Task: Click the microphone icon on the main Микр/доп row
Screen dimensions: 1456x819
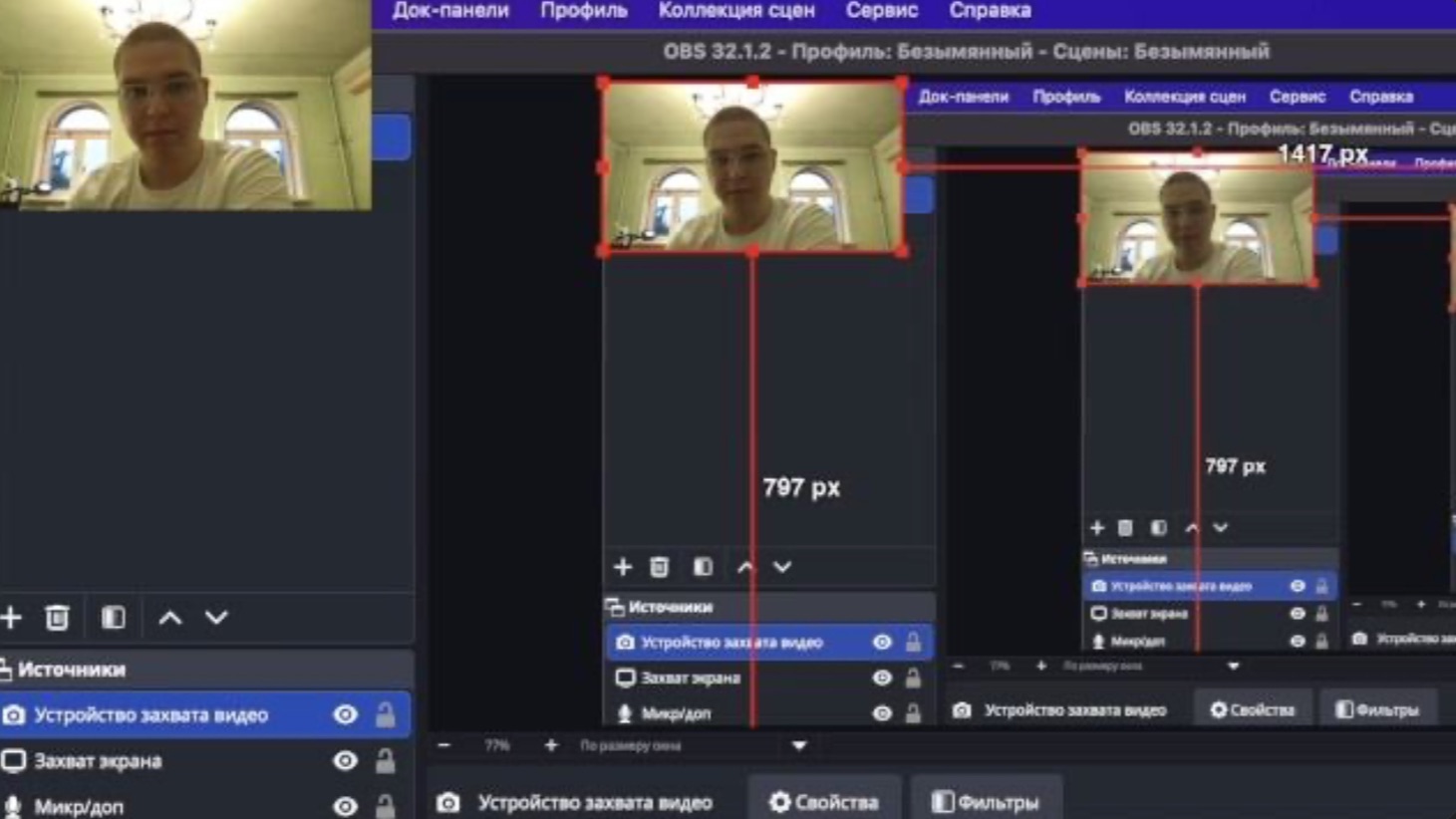Action: [13, 806]
